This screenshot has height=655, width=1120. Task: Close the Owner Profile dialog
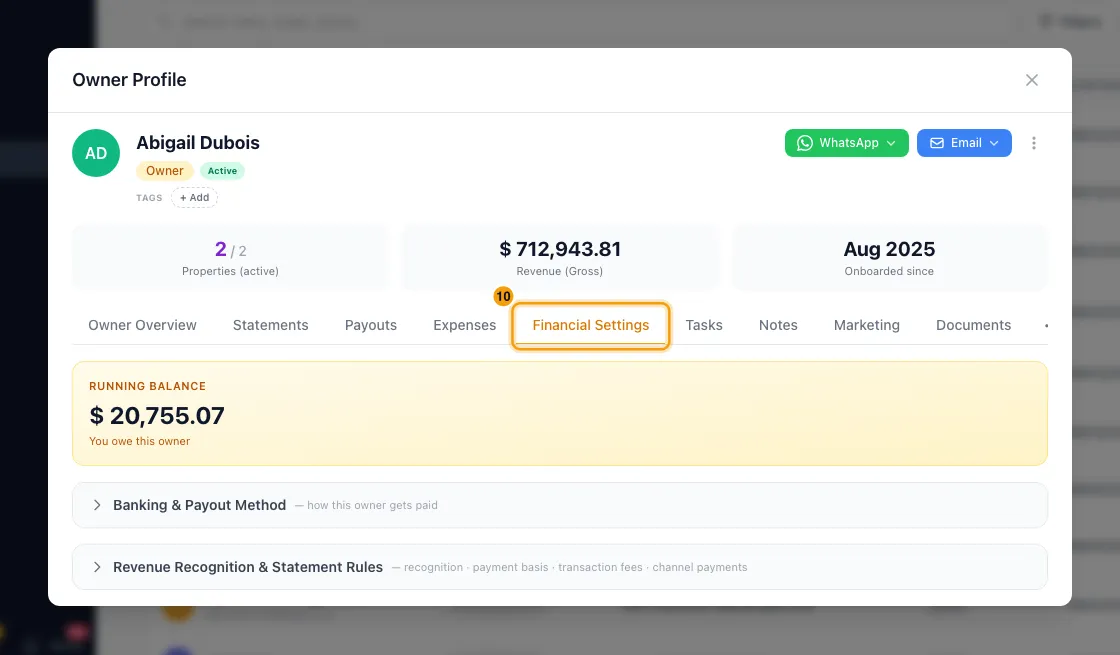[1031, 80]
